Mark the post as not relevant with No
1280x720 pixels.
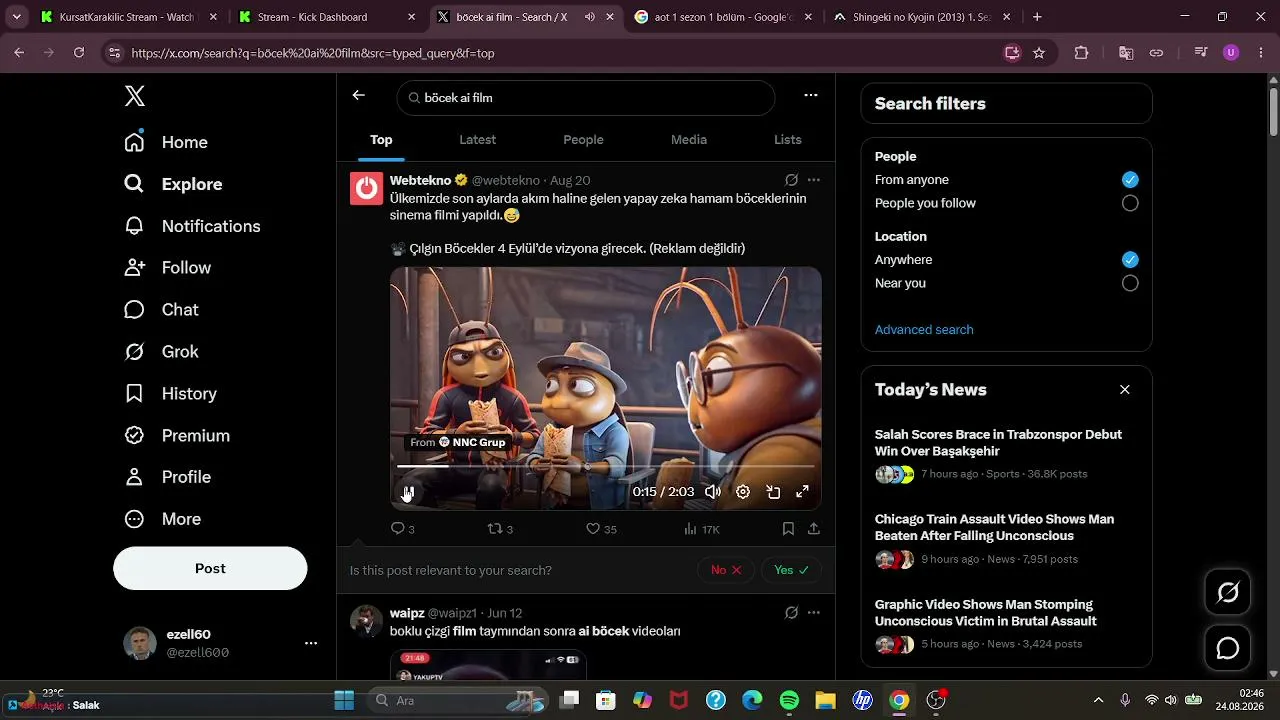click(x=726, y=570)
